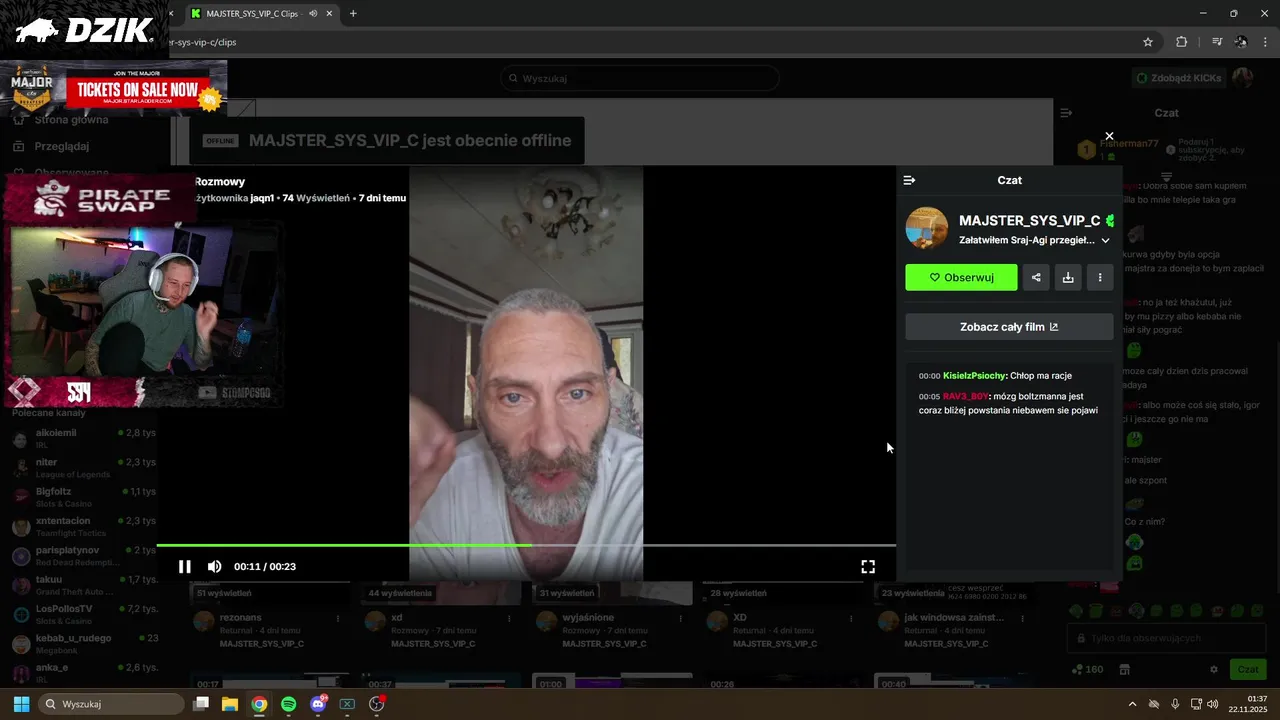Bookmark the page with the star icon
This screenshot has height=720, width=1280.
(x=1148, y=42)
